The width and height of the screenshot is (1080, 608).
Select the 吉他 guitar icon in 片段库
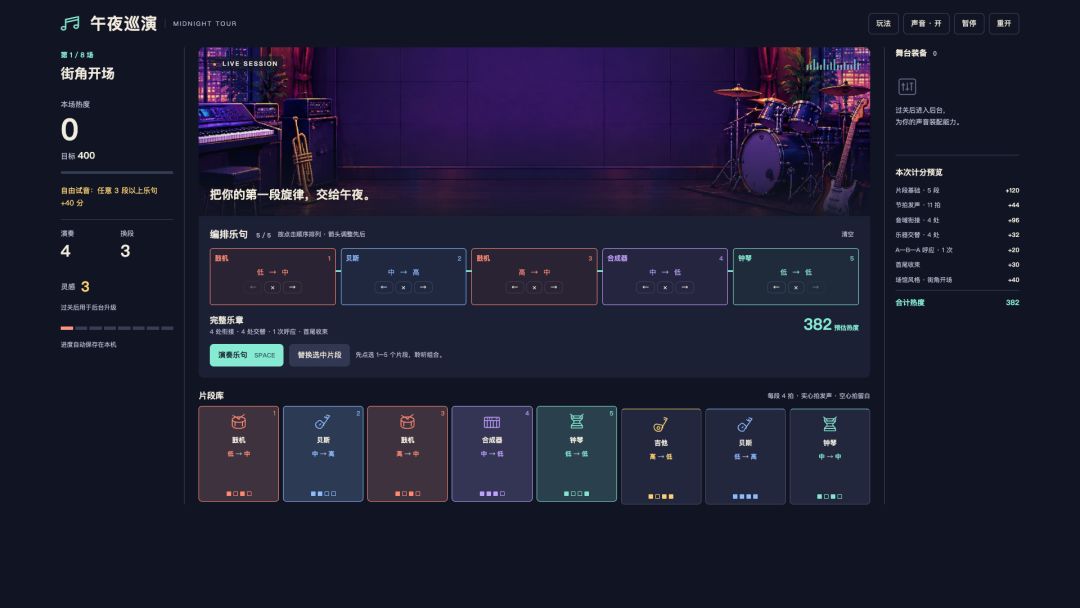(x=661, y=424)
